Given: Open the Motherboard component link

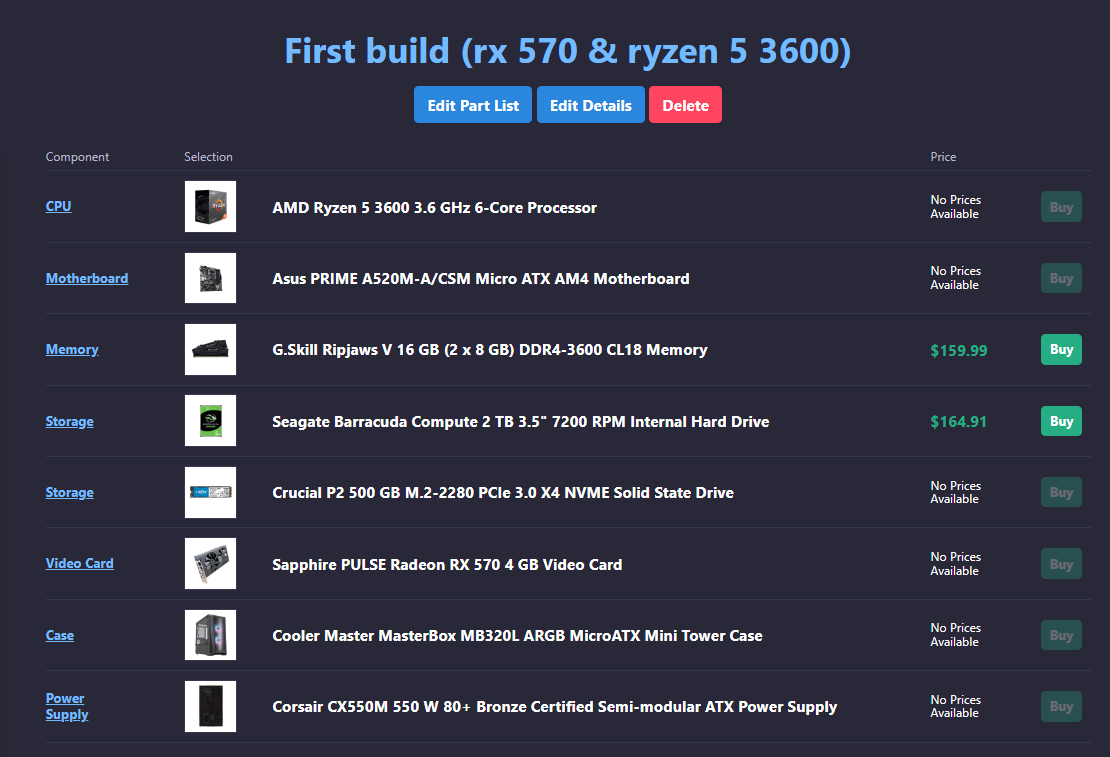Looking at the screenshot, I should pos(87,278).
